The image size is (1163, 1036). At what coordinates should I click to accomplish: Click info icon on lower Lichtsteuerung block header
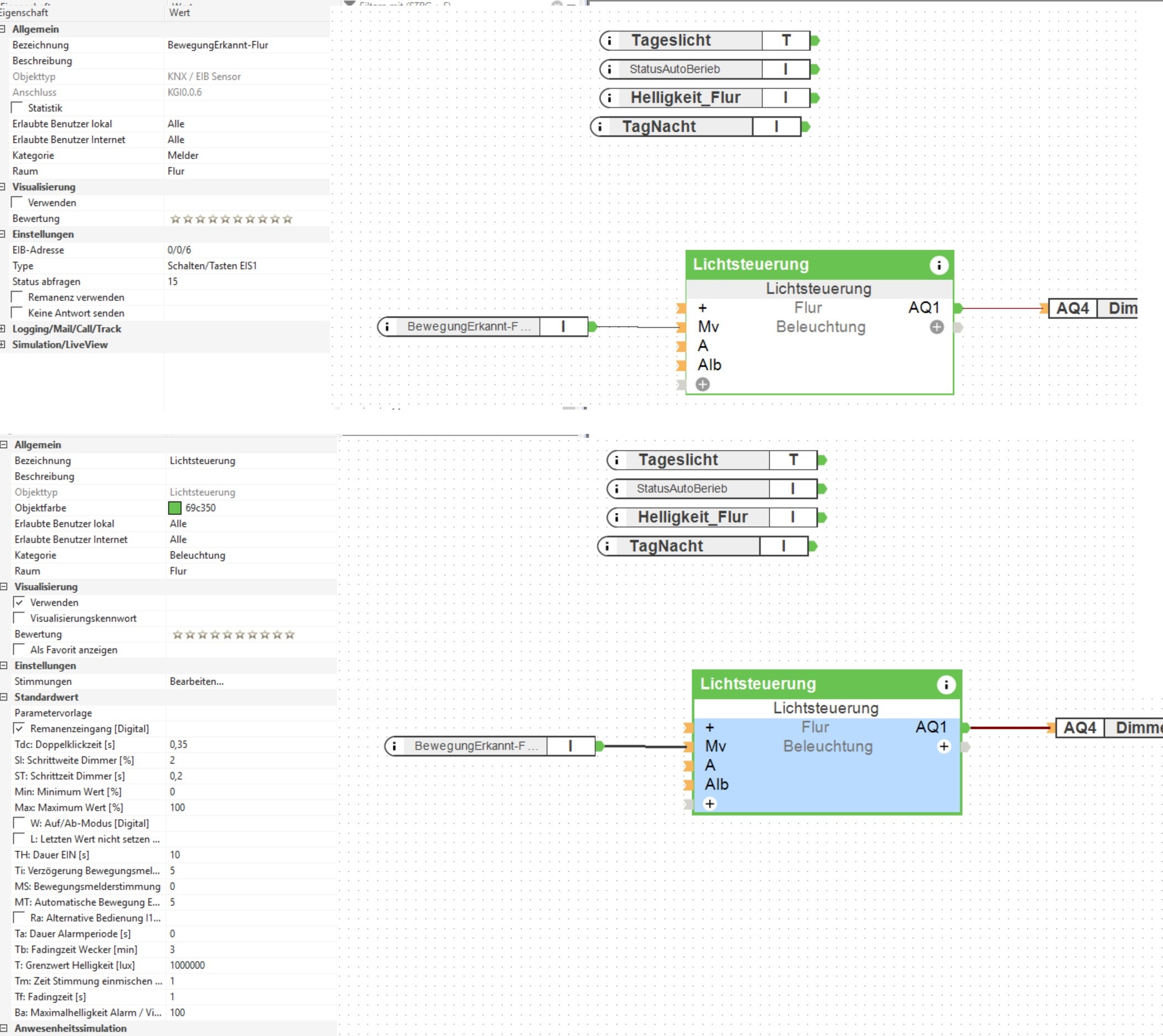click(946, 684)
